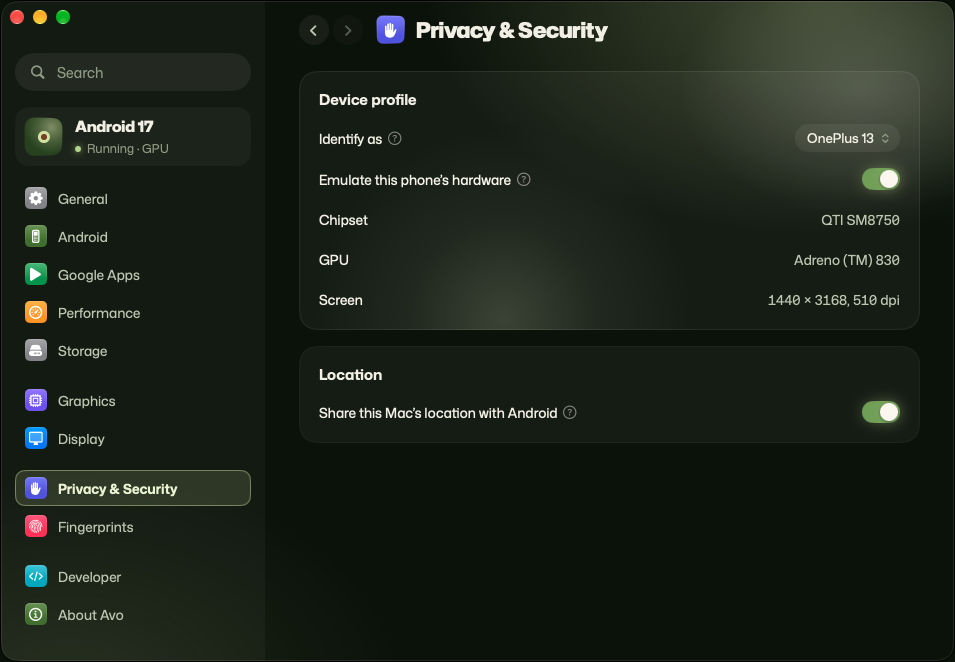
Task: Click the green zoom window button
Action: coord(63,17)
